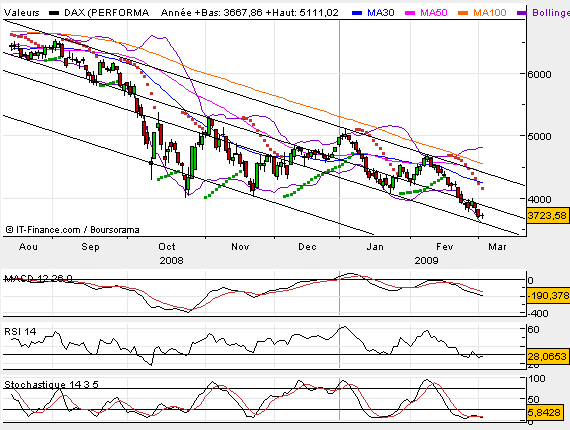This screenshot has height=430, width=570.
Task: Click the 100 stochastic axis label
Action: point(536,379)
